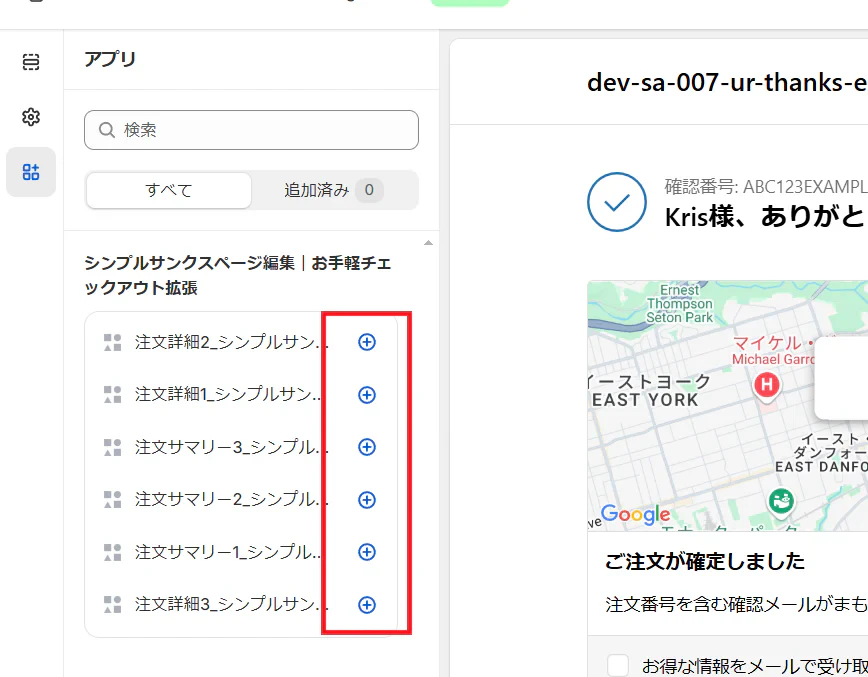This screenshot has width=868, height=677.
Task: Click the block icon beside 注文サマリー1_シンプル
Action: 112,552
